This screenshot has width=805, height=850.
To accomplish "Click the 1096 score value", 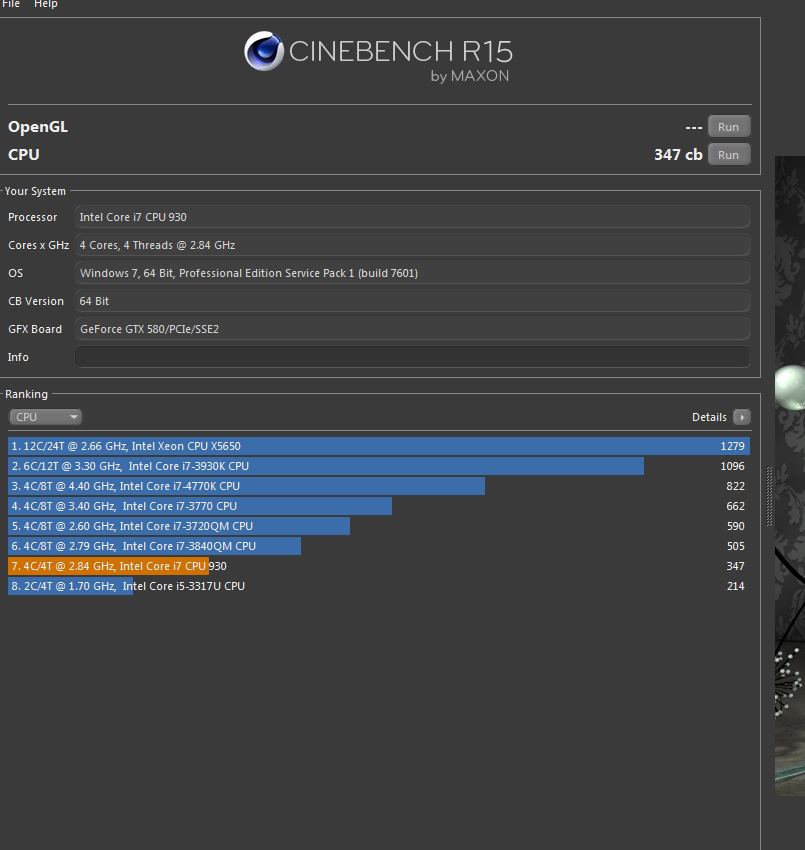I will (732, 466).
